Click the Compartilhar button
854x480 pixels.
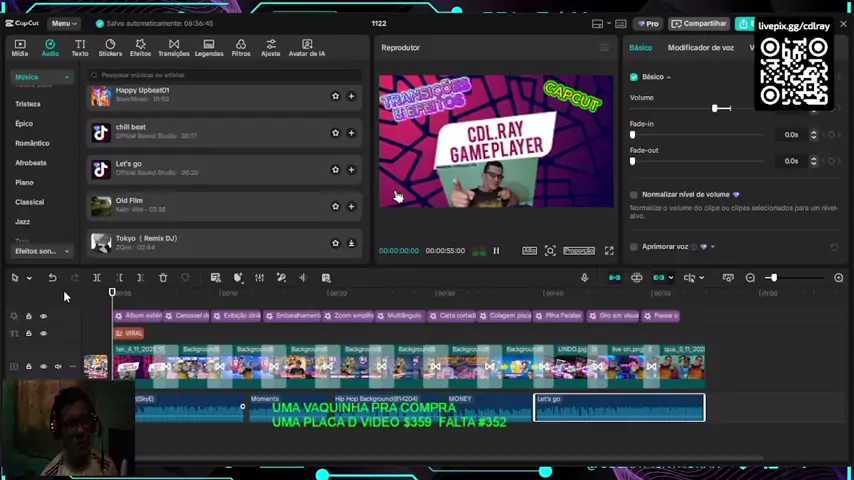click(x=699, y=23)
